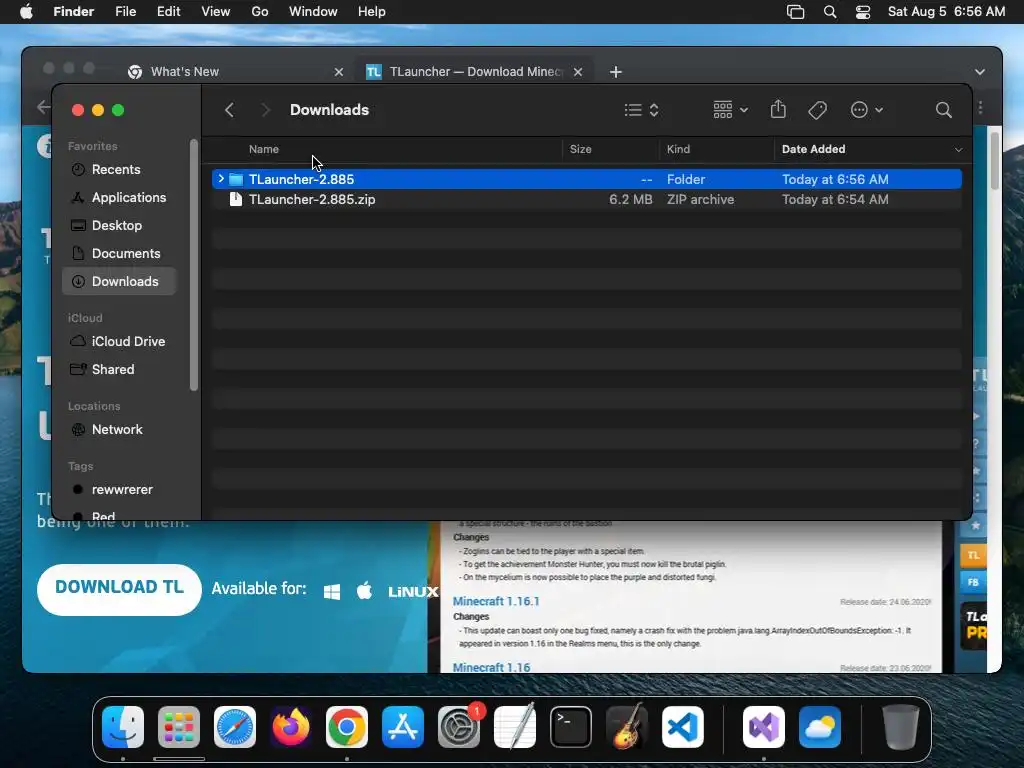
Task: Click the Finder sidebar scrollbar
Action: pos(193,264)
